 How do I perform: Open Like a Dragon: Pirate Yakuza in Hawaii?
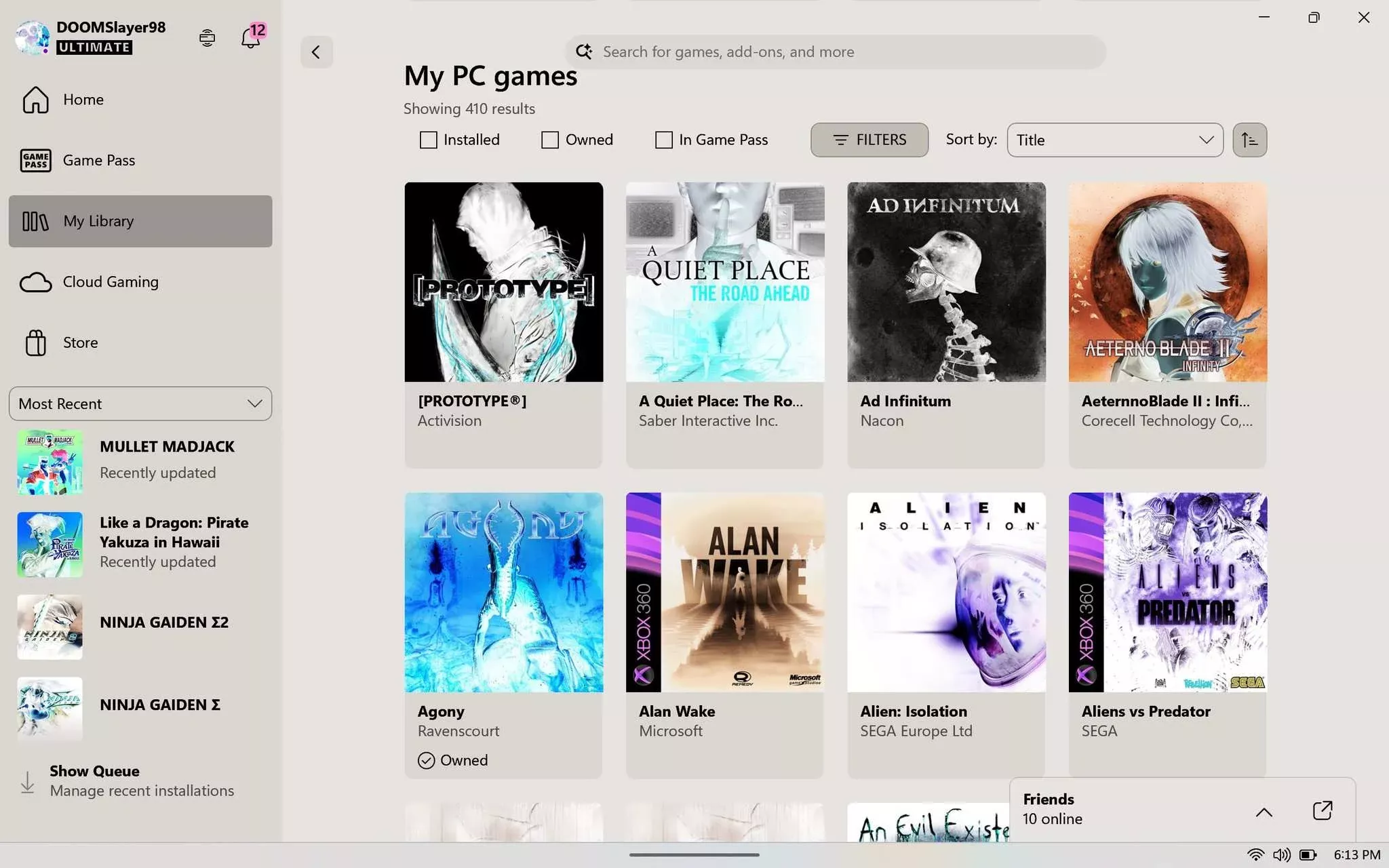point(140,544)
